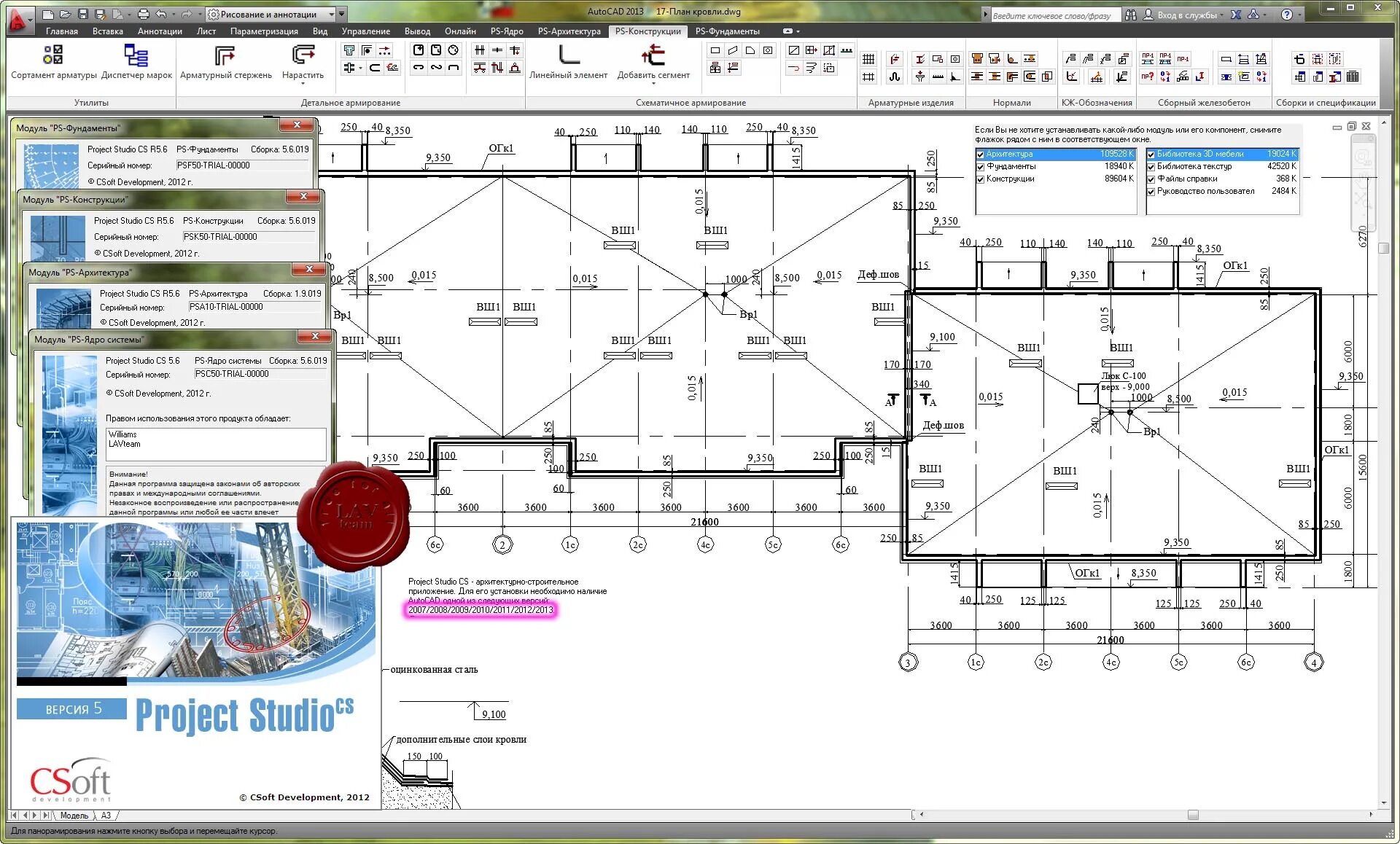Click the Plot (printer) icon
This screenshot has width=1400, height=844.
144,12
